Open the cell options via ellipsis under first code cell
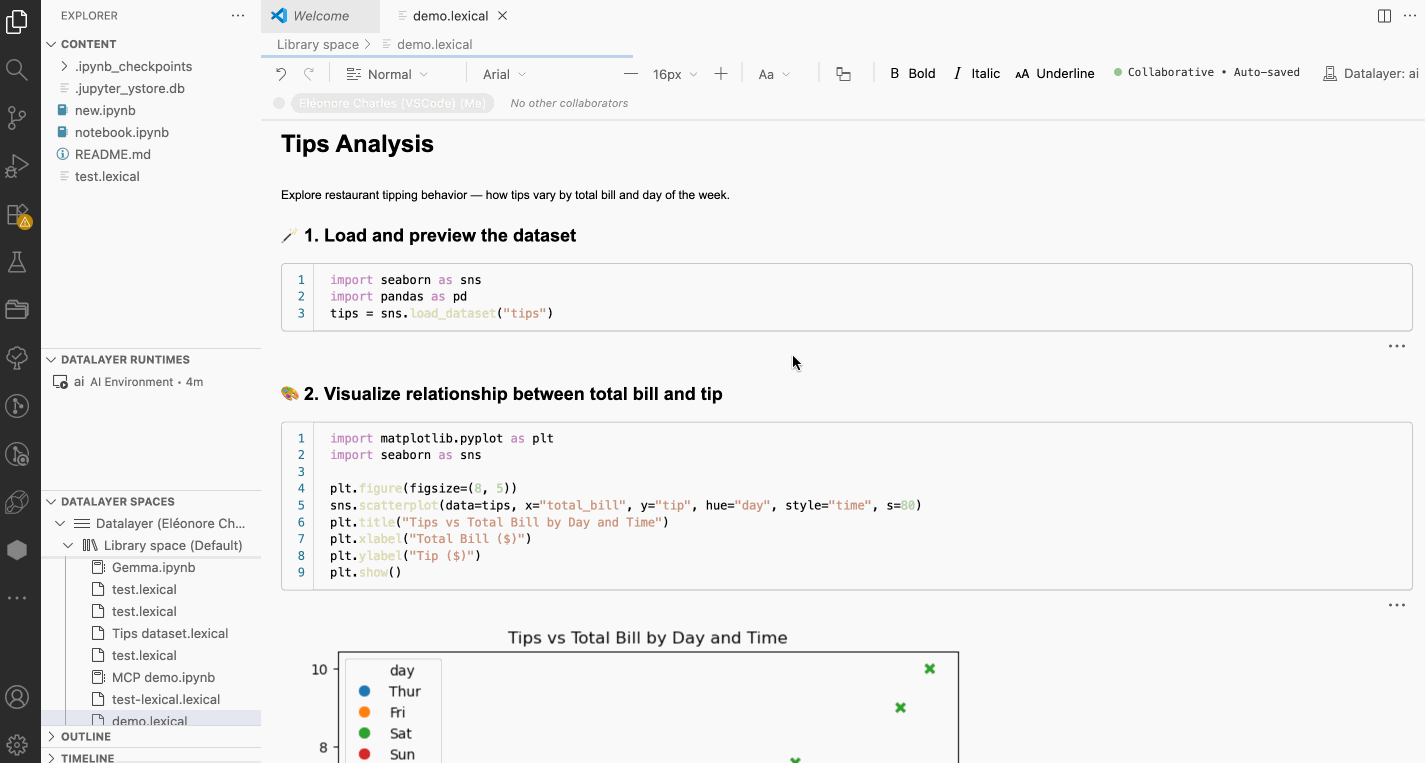This screenshot has width=1425, height=763. pos(1396,345)
